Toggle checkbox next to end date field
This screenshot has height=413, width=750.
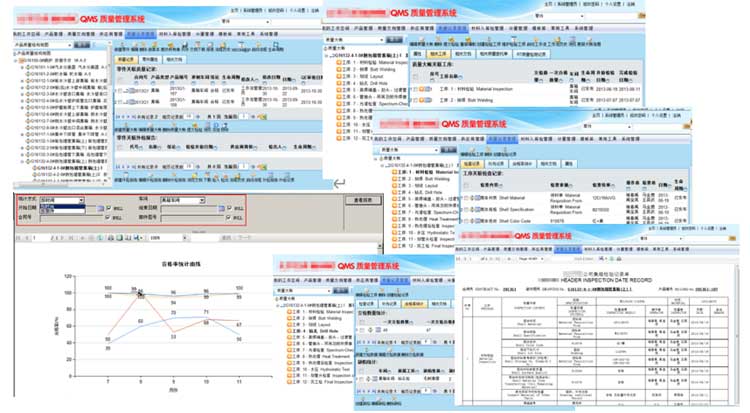tap(230, 209)
